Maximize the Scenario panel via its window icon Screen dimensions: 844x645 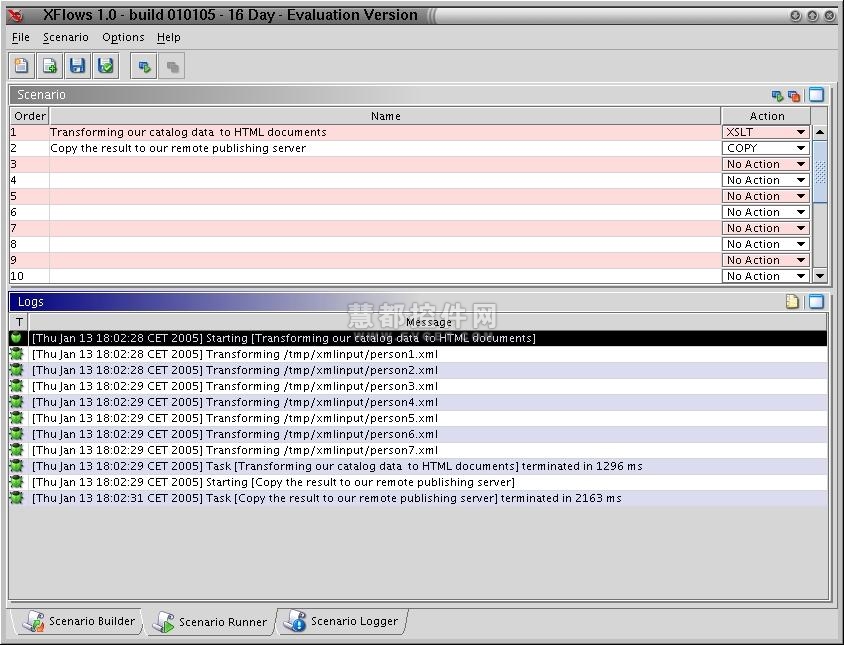tap(816, 95)
